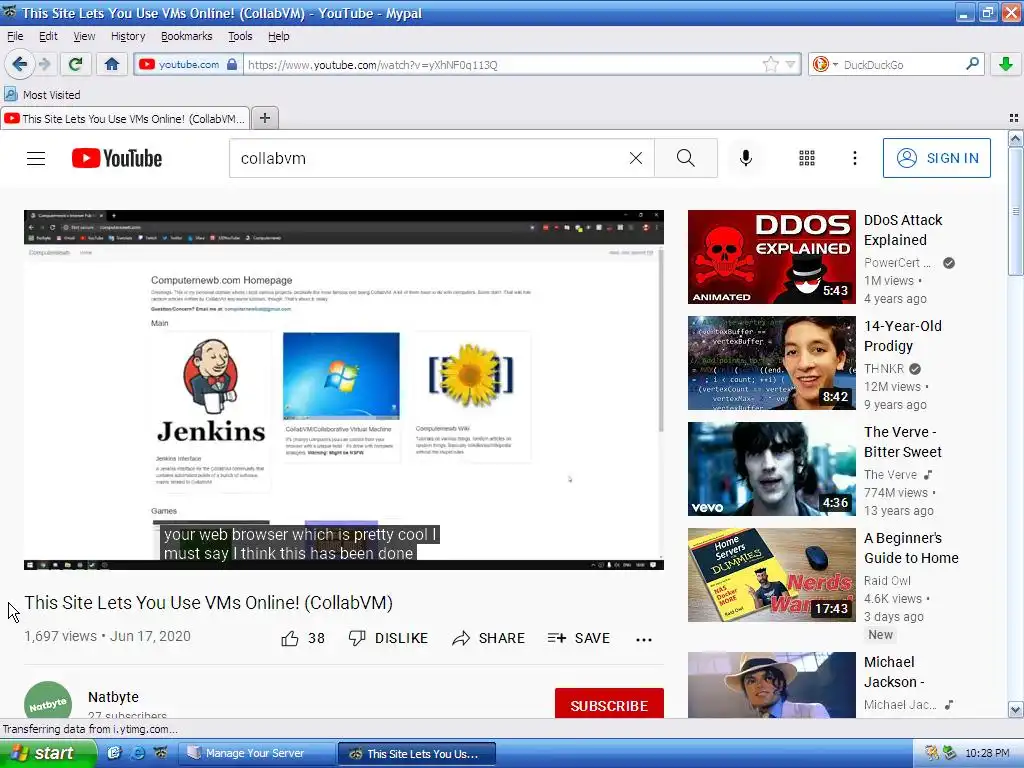Clear the collabvm search text
The width and height of the screenshot is (1024, 768).
coord(635,158)
